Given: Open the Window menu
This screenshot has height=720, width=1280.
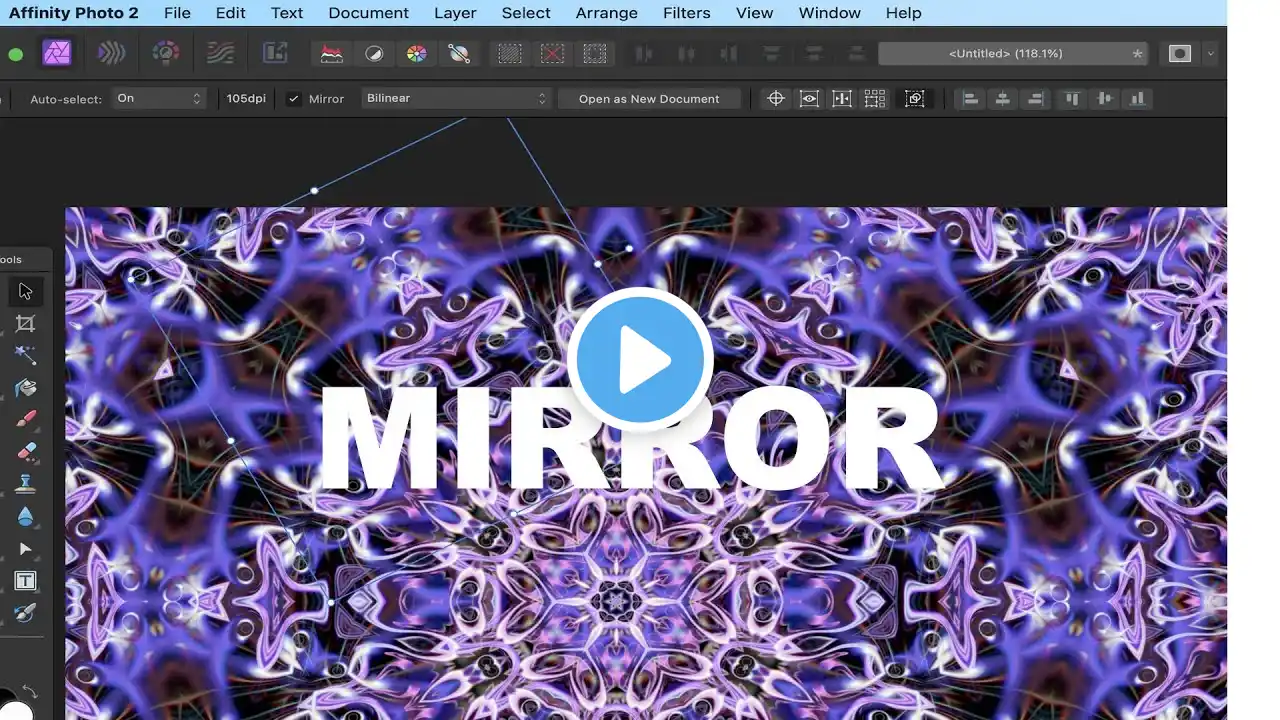Looking at the screenshot, I should (830, 13).
